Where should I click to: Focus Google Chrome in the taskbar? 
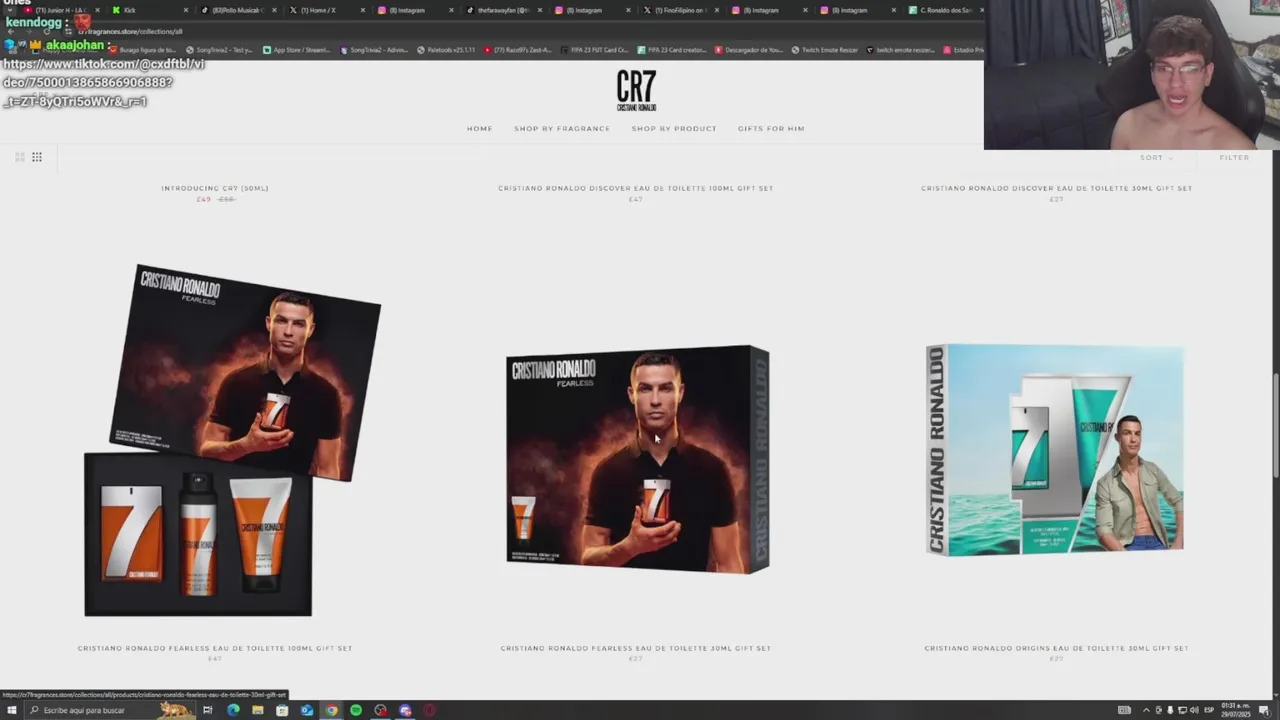tap(331, 710)
